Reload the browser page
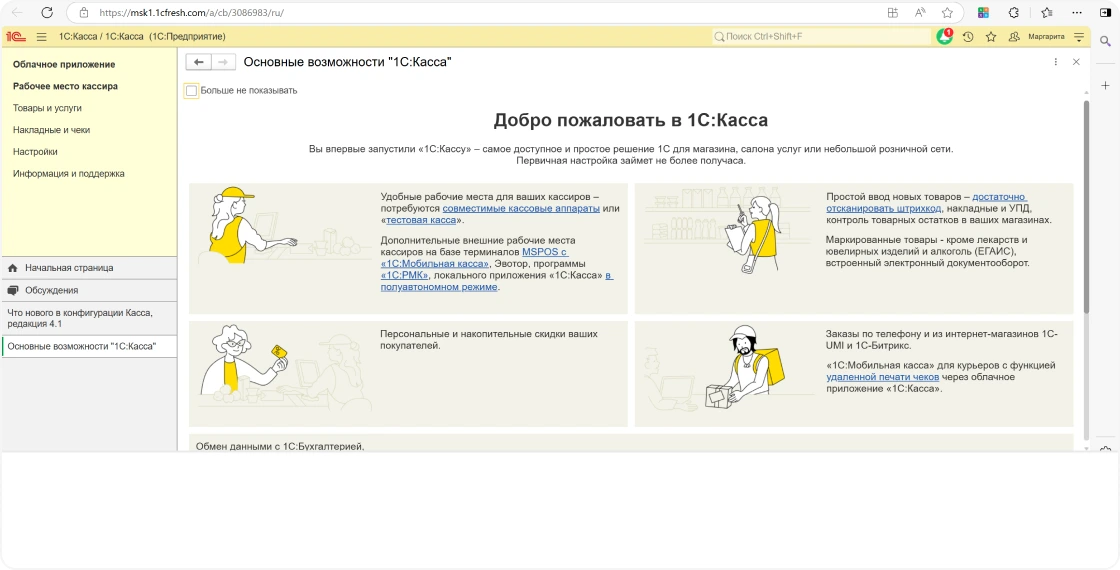Viewport: 1120px width, 570px height. point(46,12)
